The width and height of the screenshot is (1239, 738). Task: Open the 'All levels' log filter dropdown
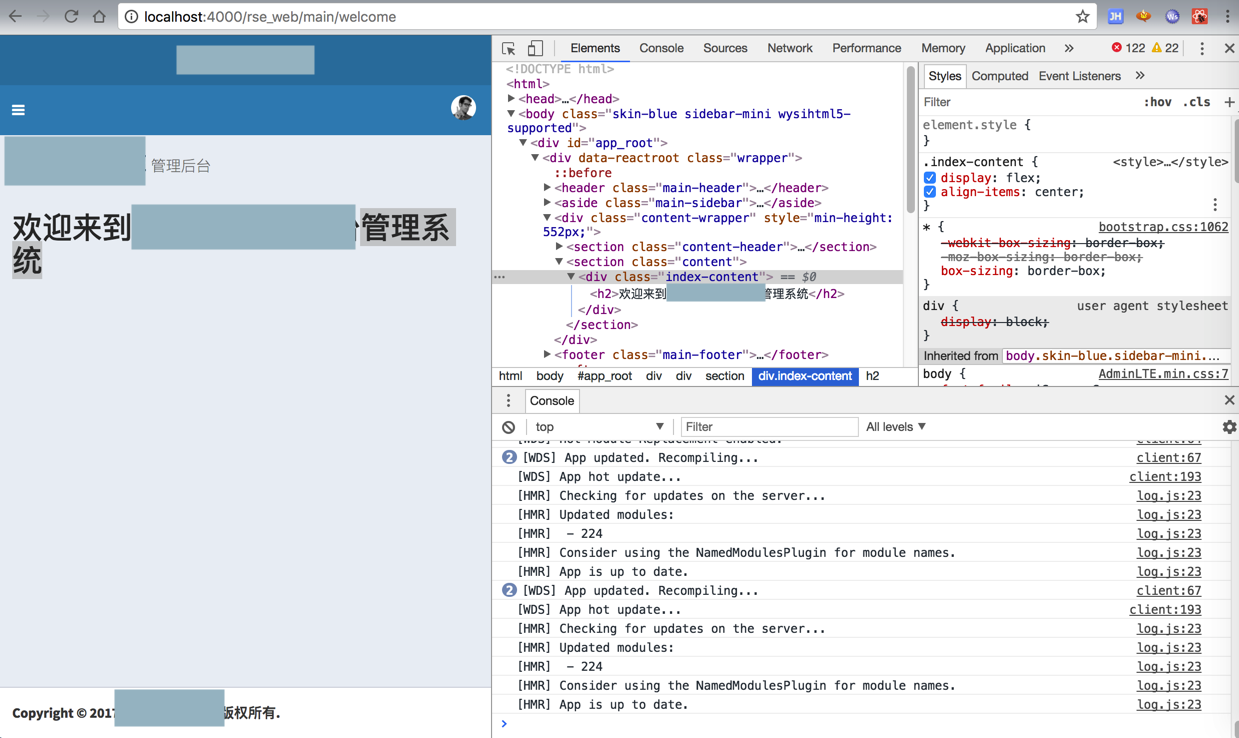coord(896,427)
